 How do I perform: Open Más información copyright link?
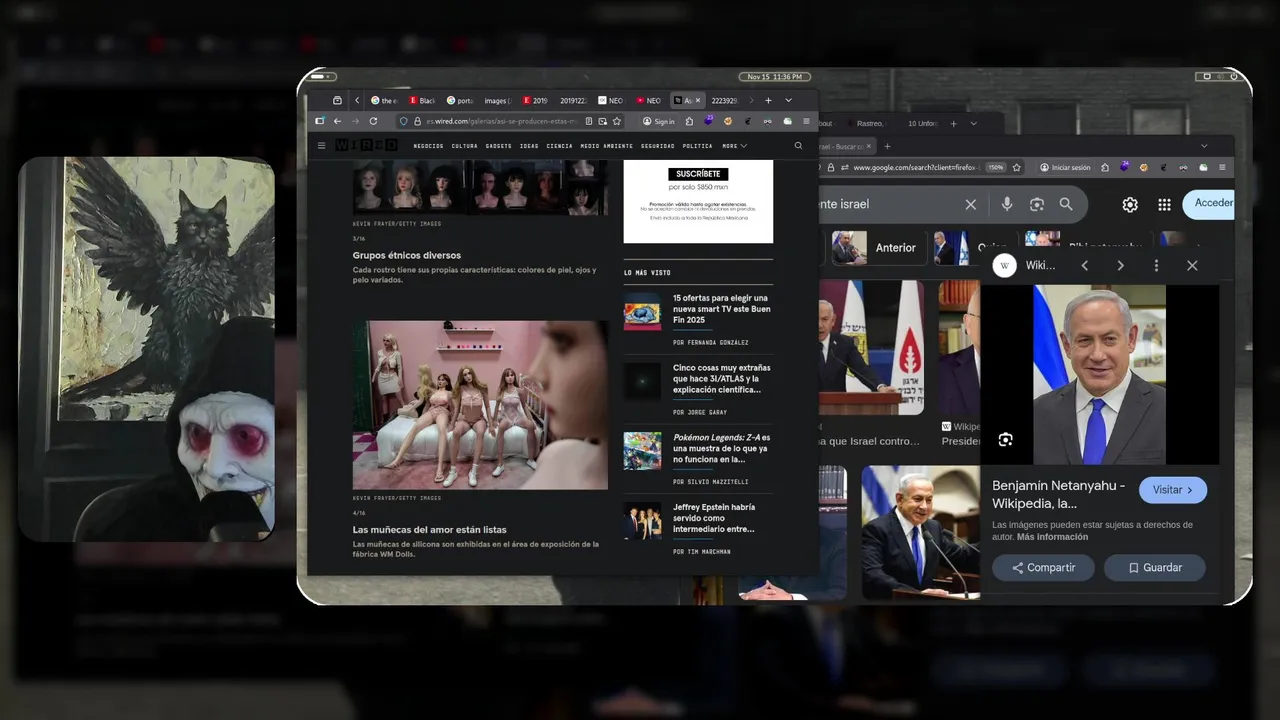coord(1052,537)
